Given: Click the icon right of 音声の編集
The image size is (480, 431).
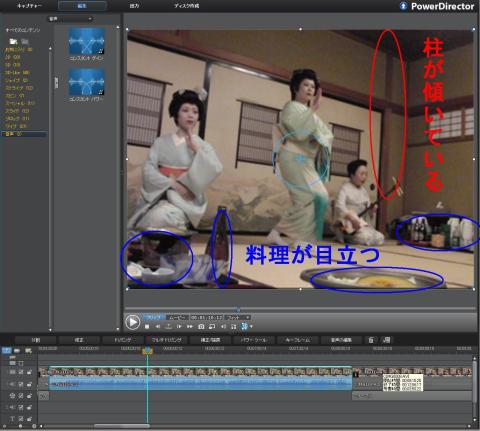Looking at the screenshot, I should click(371, 340).
